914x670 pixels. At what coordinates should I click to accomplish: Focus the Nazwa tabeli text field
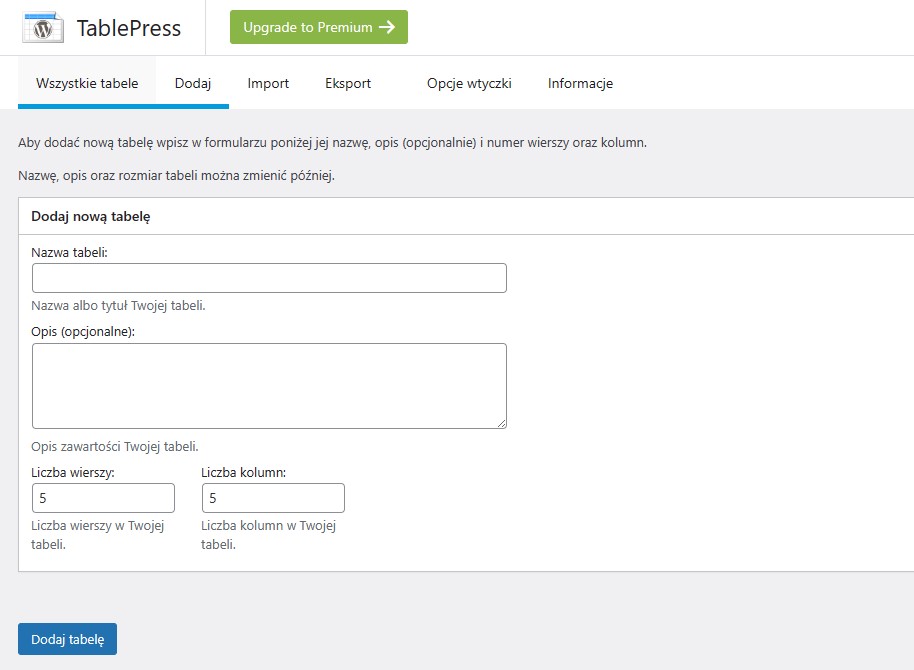269,278
